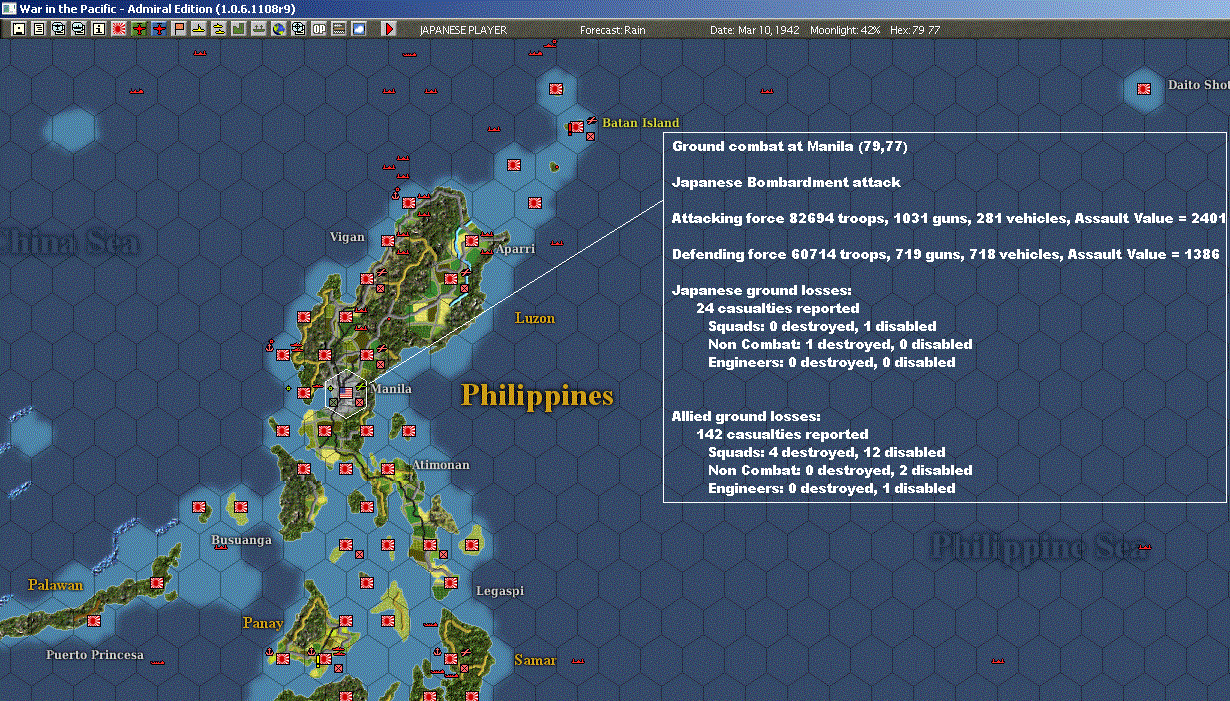1230x701 pixels.
Task: Select the US flag unit at Manila
Action: coord(346,393)
